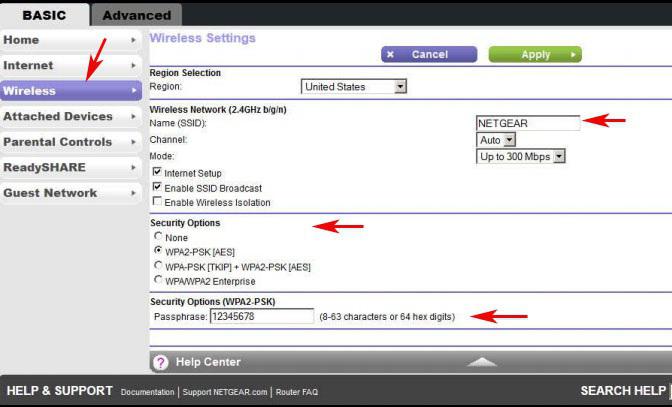
Task: Uncheck the Enable SSID Broadcast checkbox
Action: 157,187
